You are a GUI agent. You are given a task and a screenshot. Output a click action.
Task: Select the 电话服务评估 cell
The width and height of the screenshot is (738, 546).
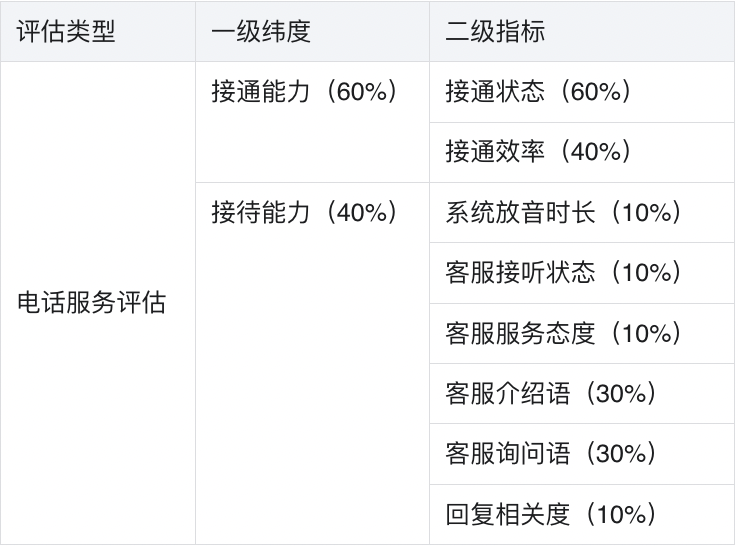tap(92, 303)
